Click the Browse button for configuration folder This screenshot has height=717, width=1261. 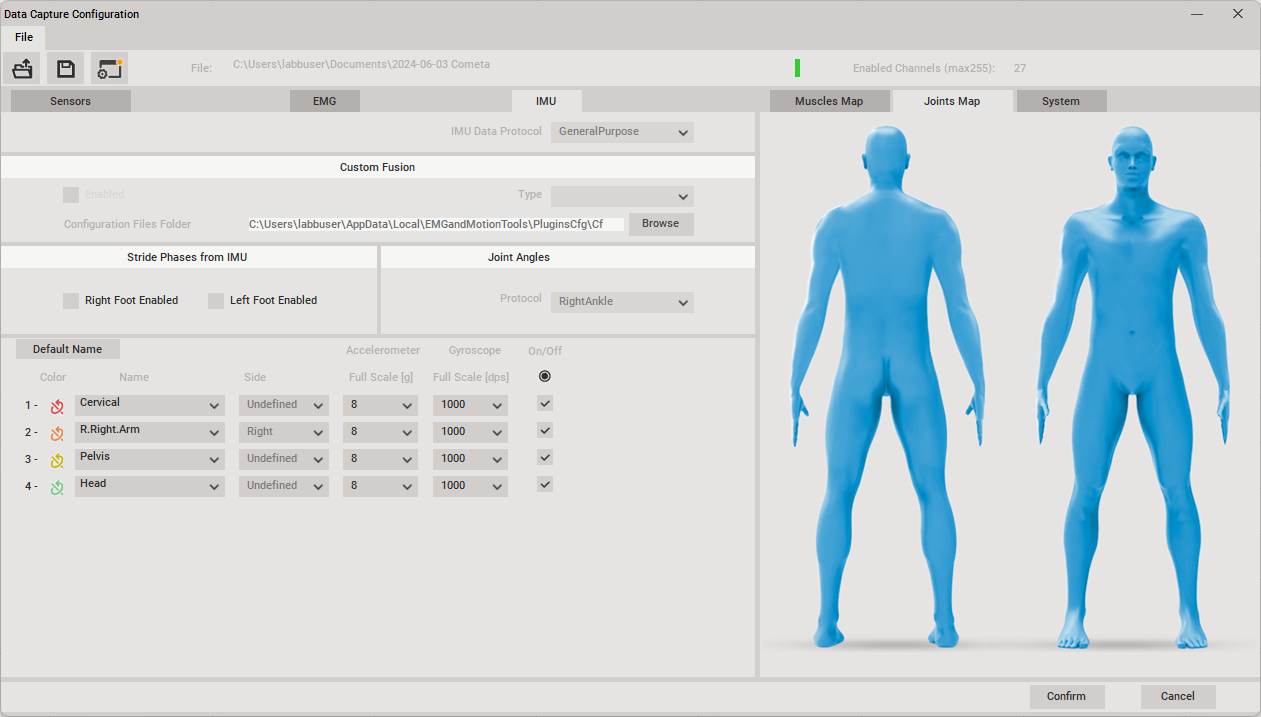[661, 224]
